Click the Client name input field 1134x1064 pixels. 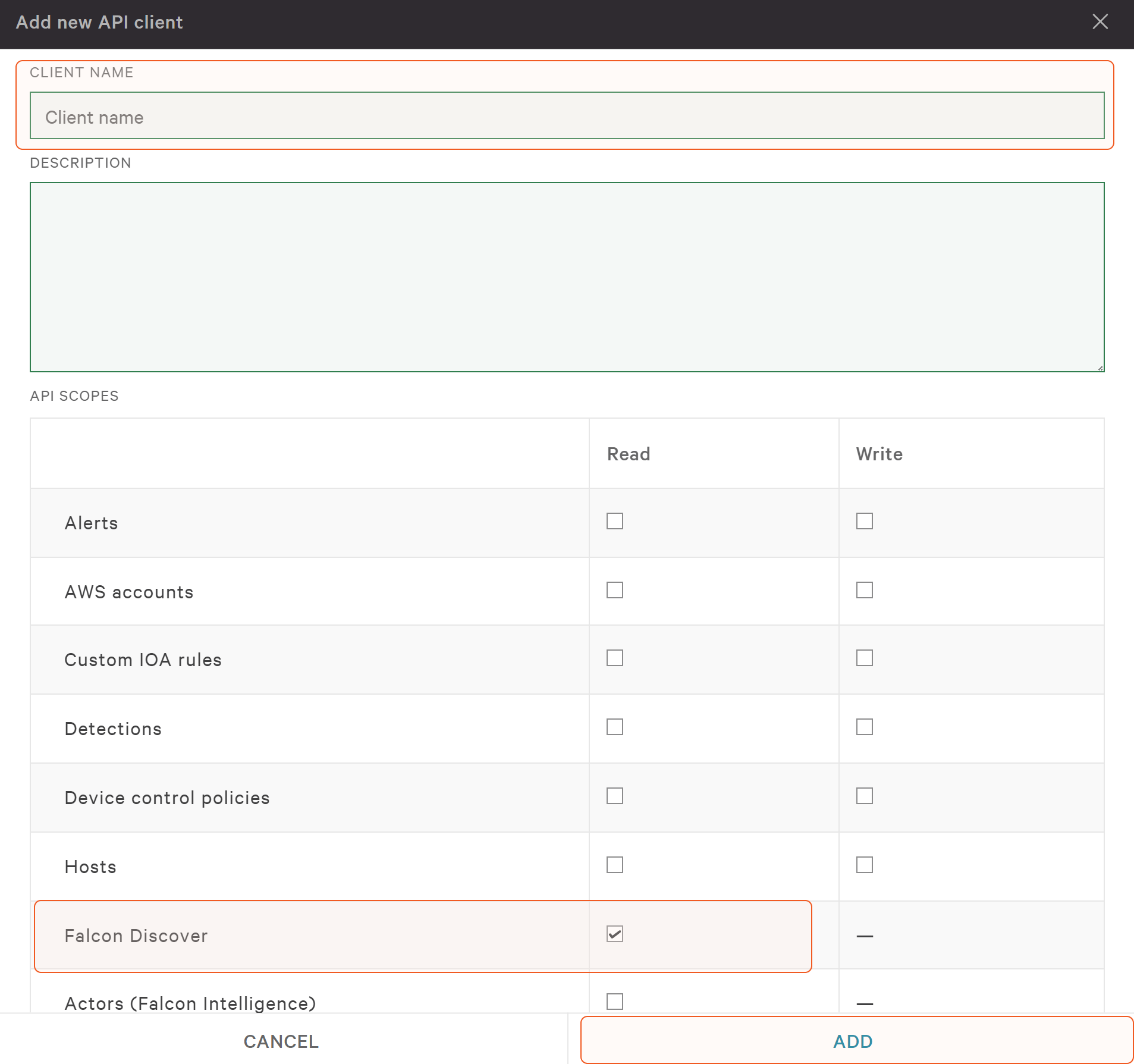(x=567, y=116)
